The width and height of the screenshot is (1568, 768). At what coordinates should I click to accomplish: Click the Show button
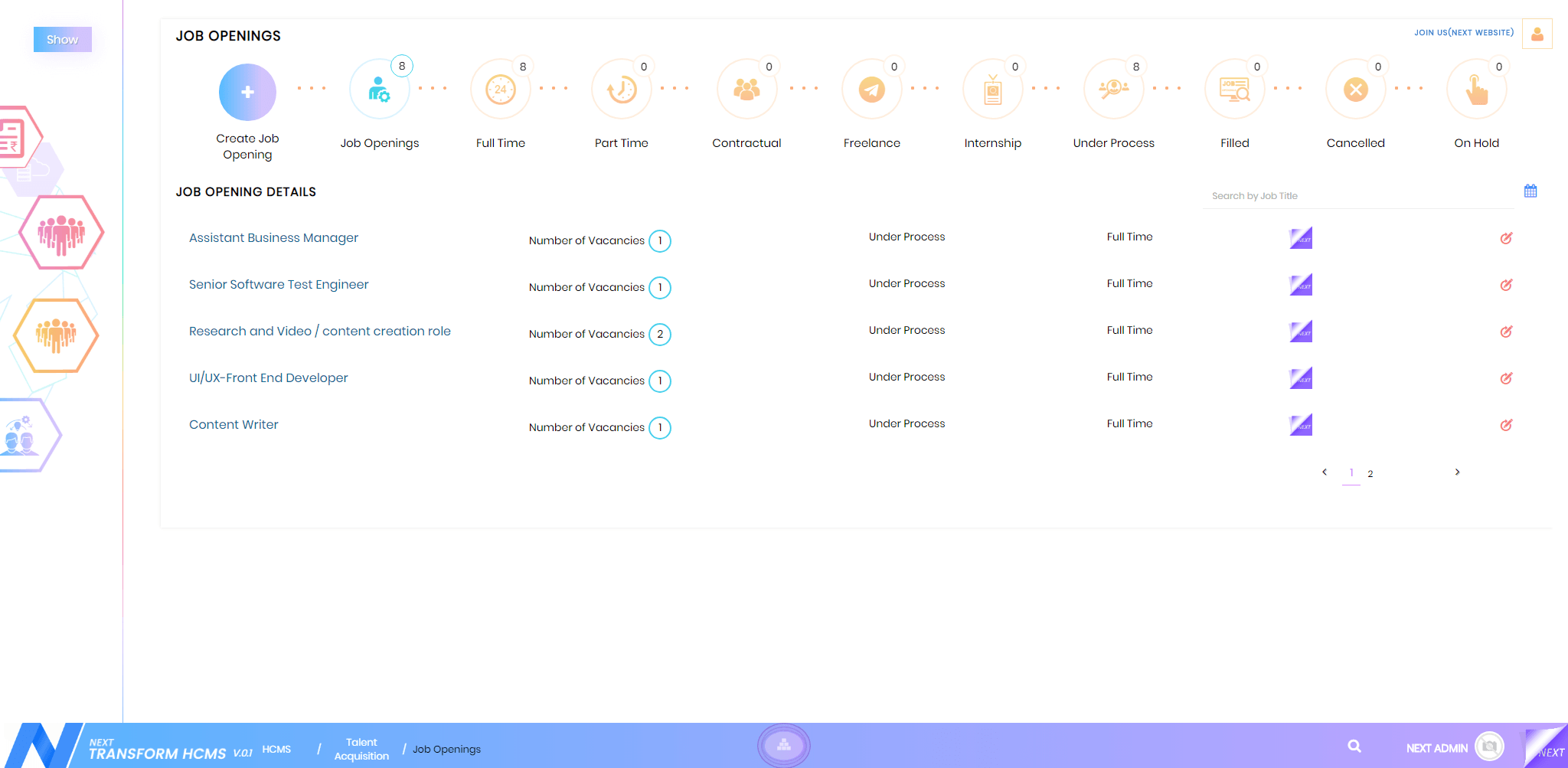[62, 40]
